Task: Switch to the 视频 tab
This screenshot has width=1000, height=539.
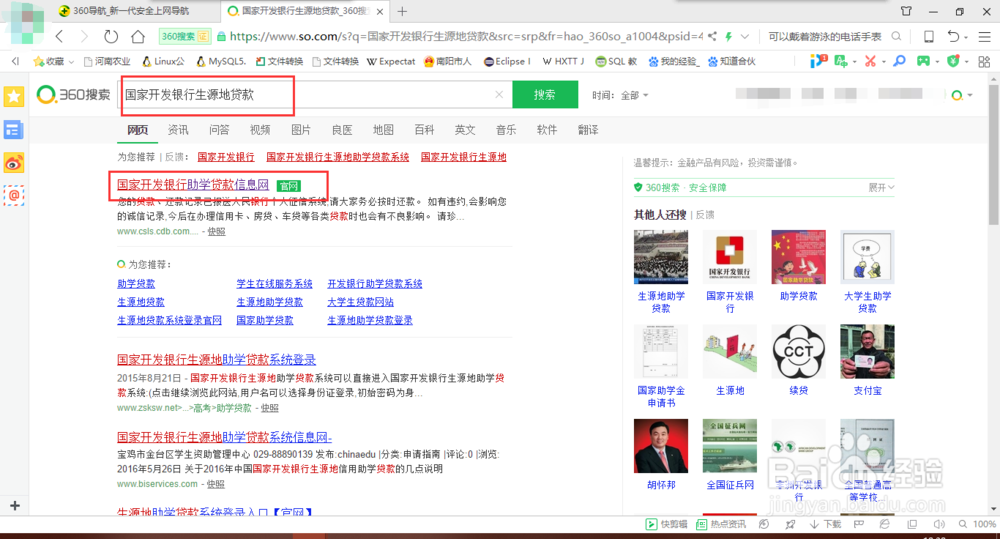Action: [x=260, y=130]
